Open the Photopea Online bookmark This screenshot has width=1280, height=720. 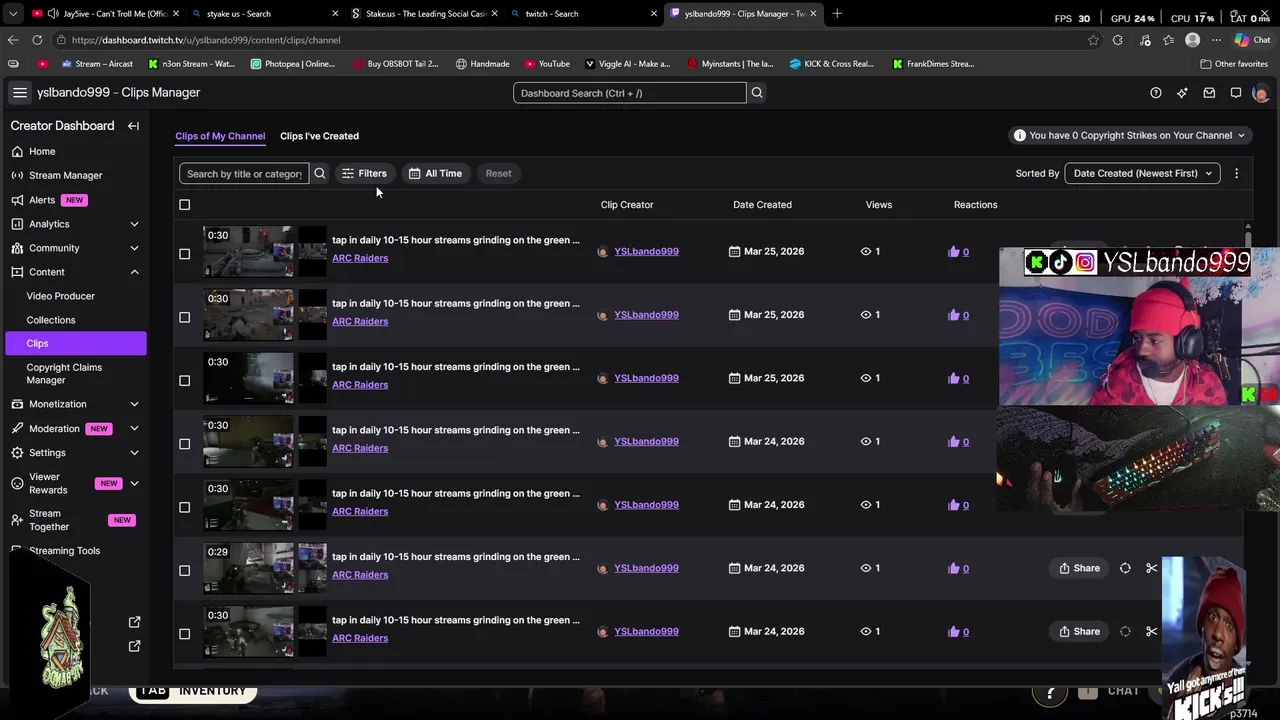pyautogui.click(x=293, y=64)
